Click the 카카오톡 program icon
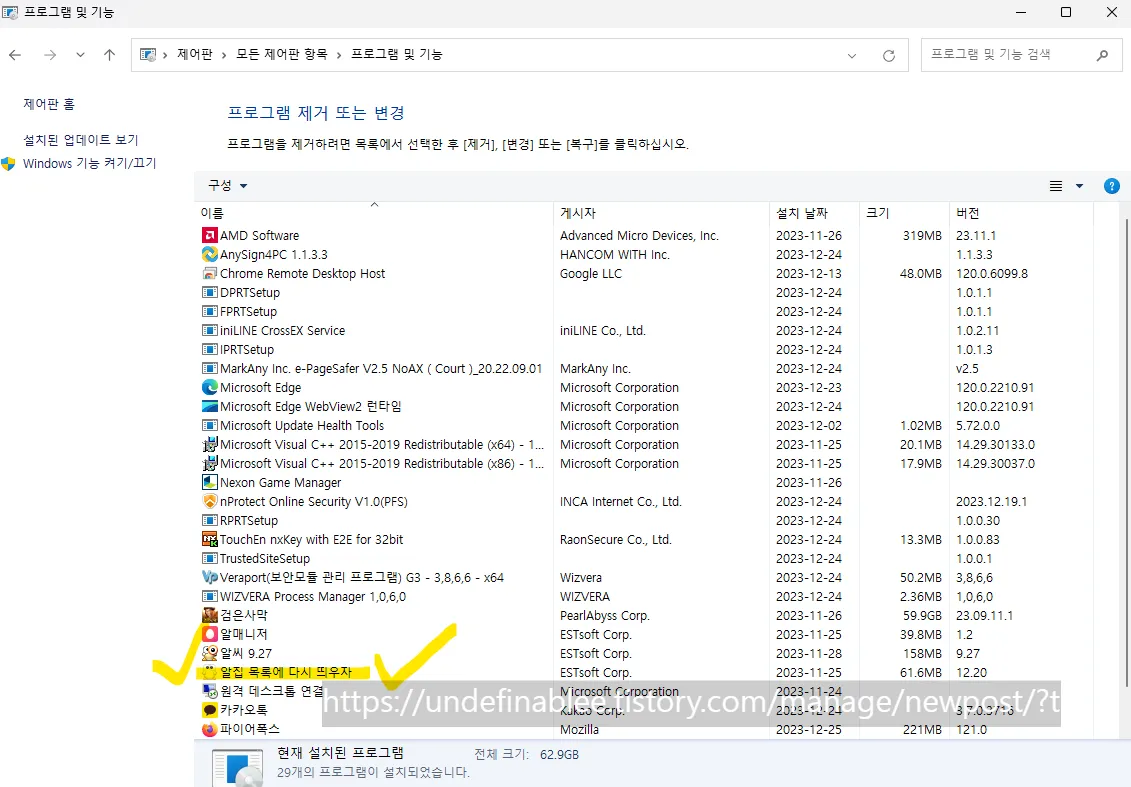Image resolution: width=1131 pixels, height=787 pixels. tap(209, 710)
